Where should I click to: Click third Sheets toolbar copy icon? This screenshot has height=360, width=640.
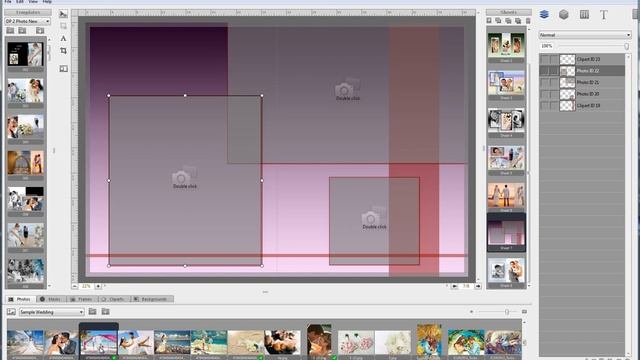pos(508,20)
